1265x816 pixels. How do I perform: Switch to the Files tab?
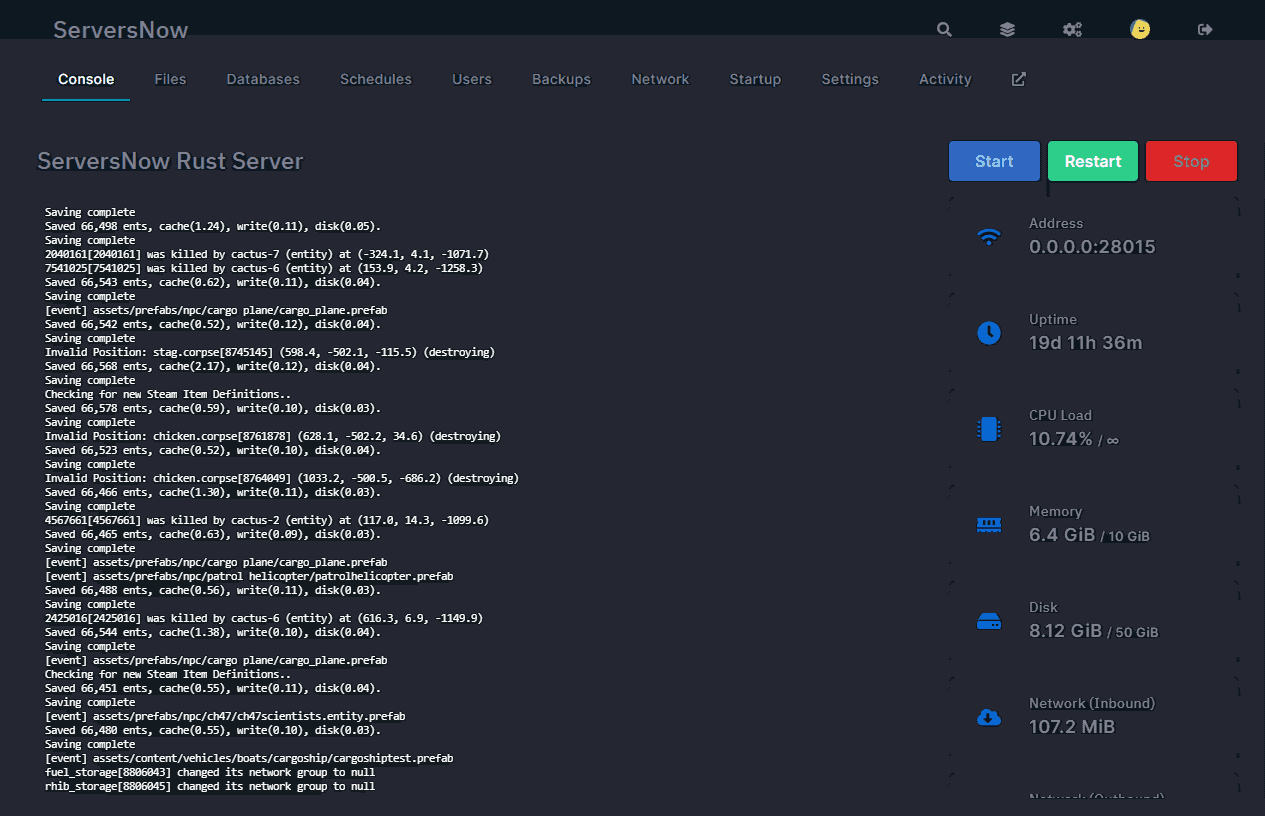(x=170, y=79)
